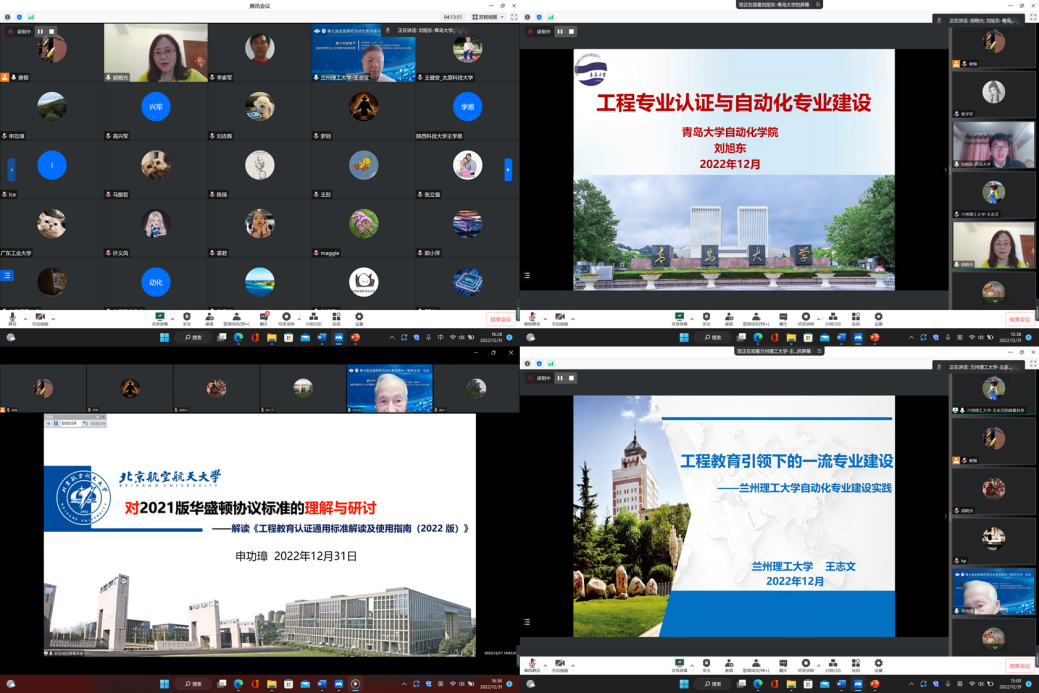
Task: Open 应用 apps icon in gallery-view toolbar
Action: point(336,316)
